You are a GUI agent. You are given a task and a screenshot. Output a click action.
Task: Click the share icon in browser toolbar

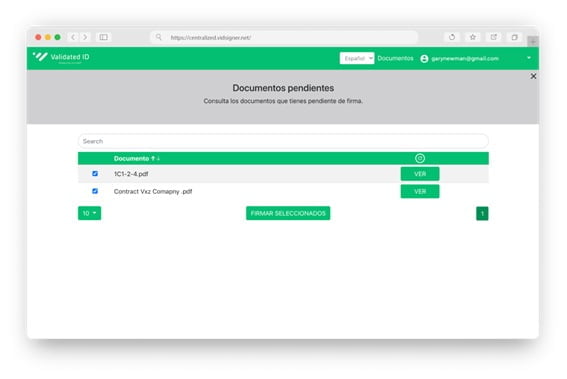494,37
